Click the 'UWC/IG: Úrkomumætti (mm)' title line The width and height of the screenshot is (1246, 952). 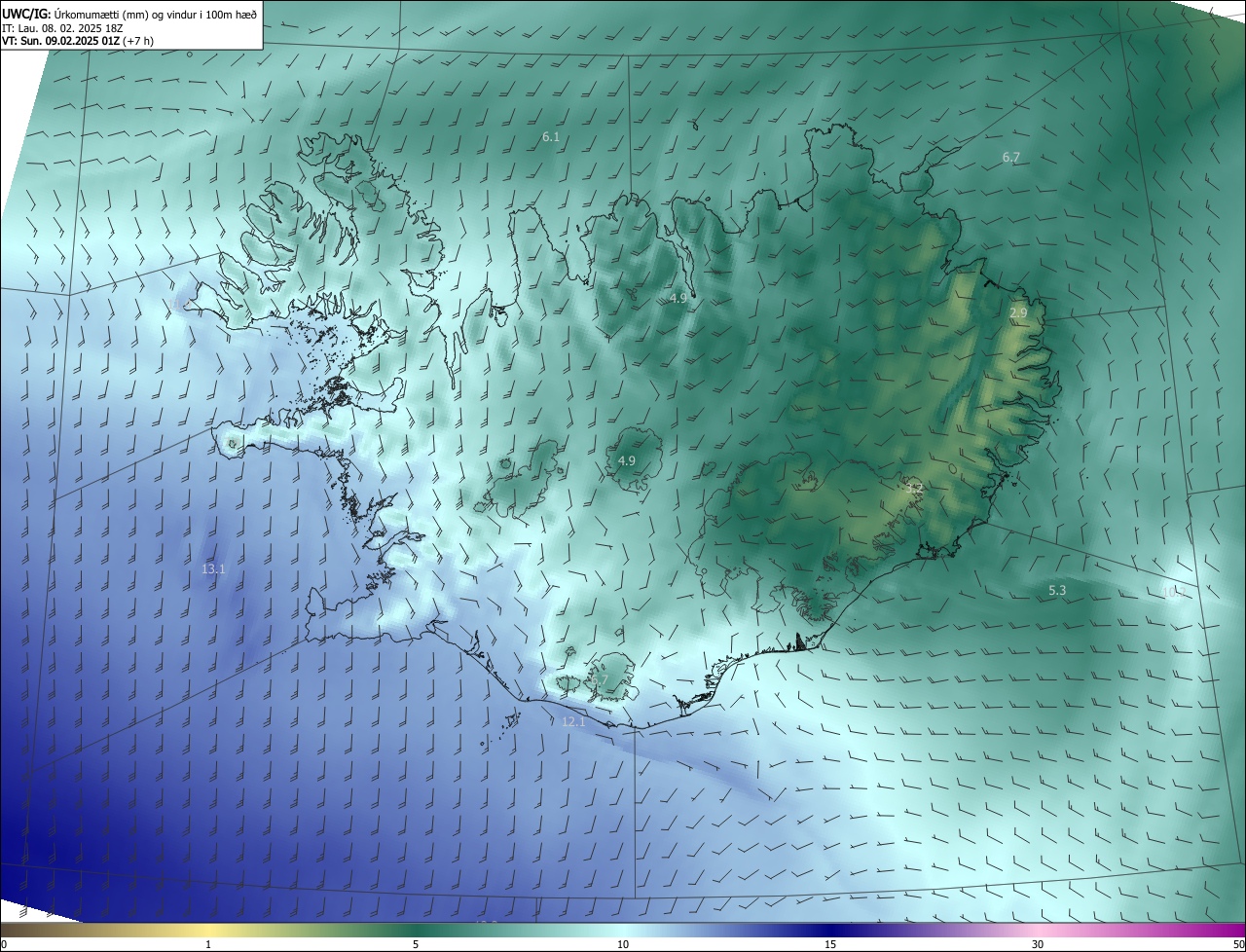[129, 13]
